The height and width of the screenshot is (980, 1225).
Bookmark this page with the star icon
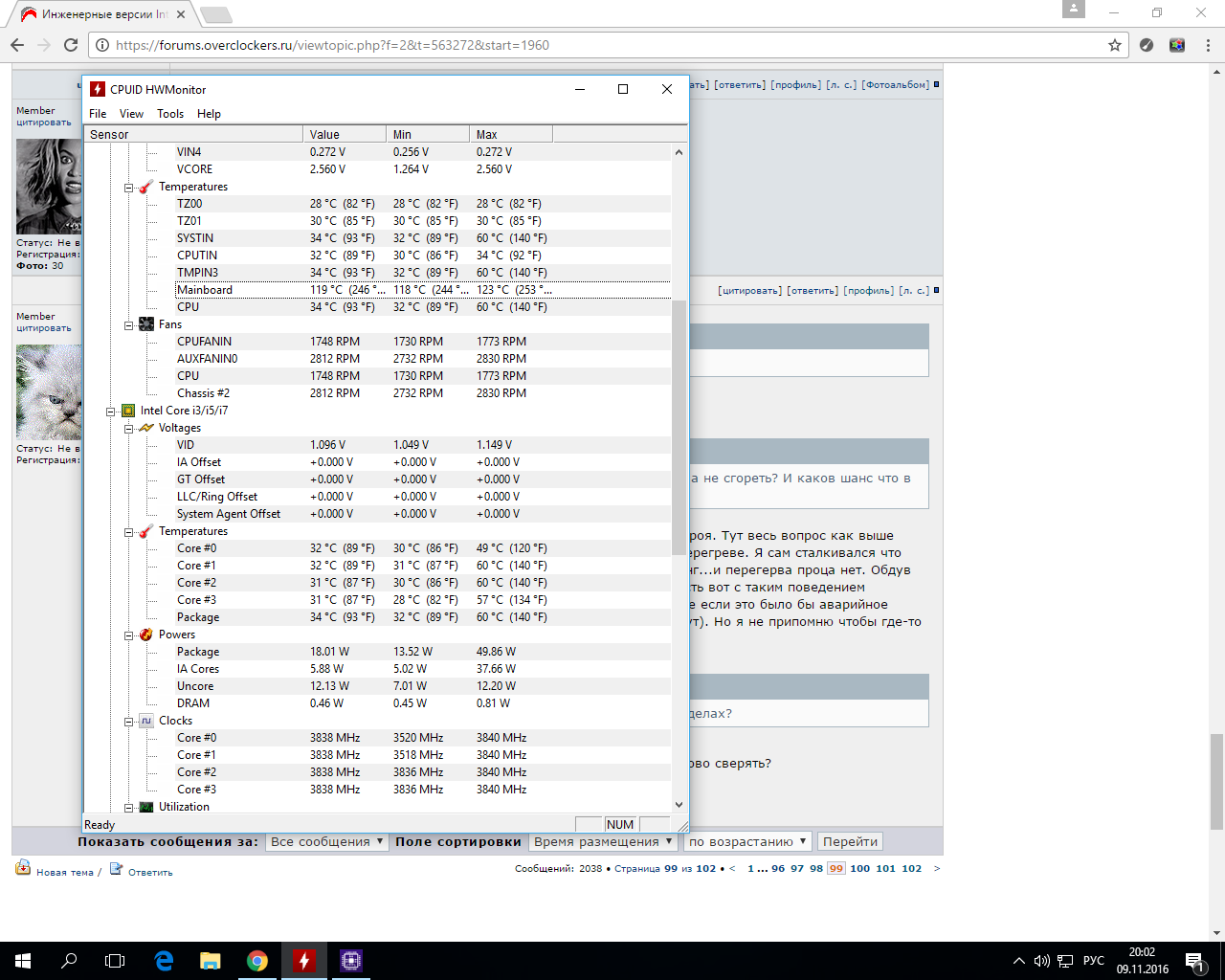tap(1115, 45)
